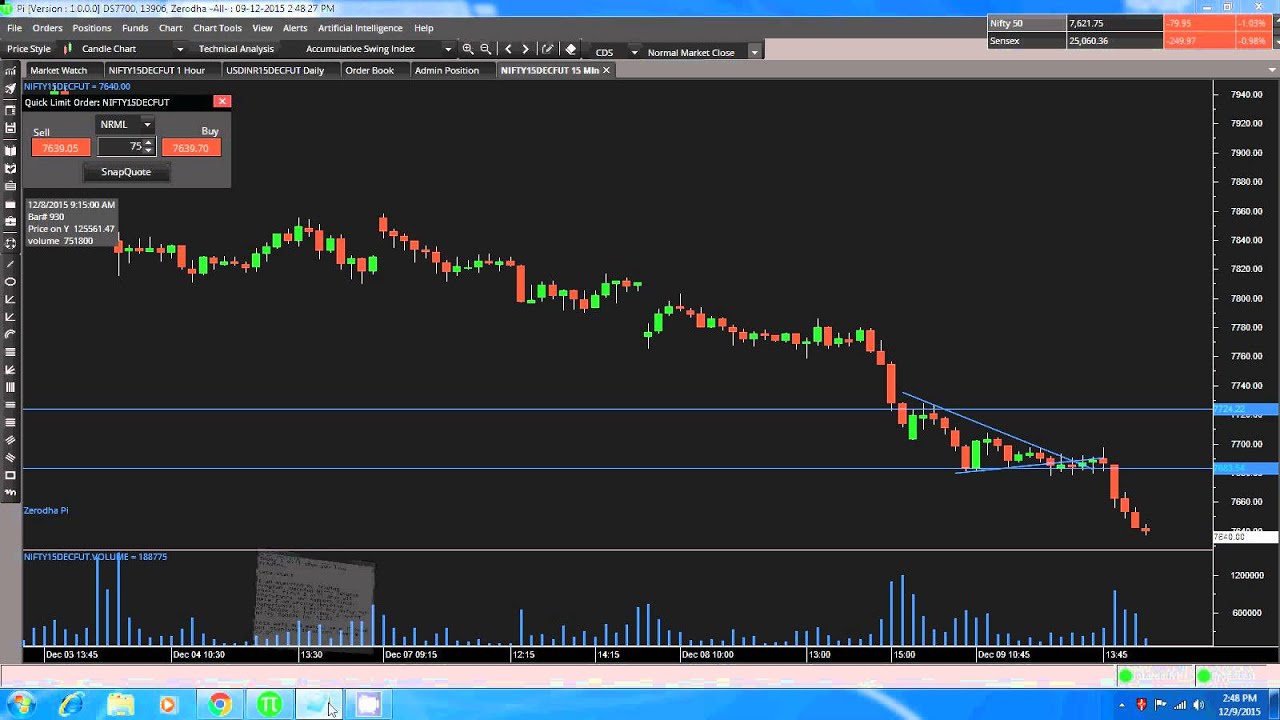
Task: Expand the Accumulative Swing Index indicator dropdown
Action: pyautogui.click(x=447, y=49)
